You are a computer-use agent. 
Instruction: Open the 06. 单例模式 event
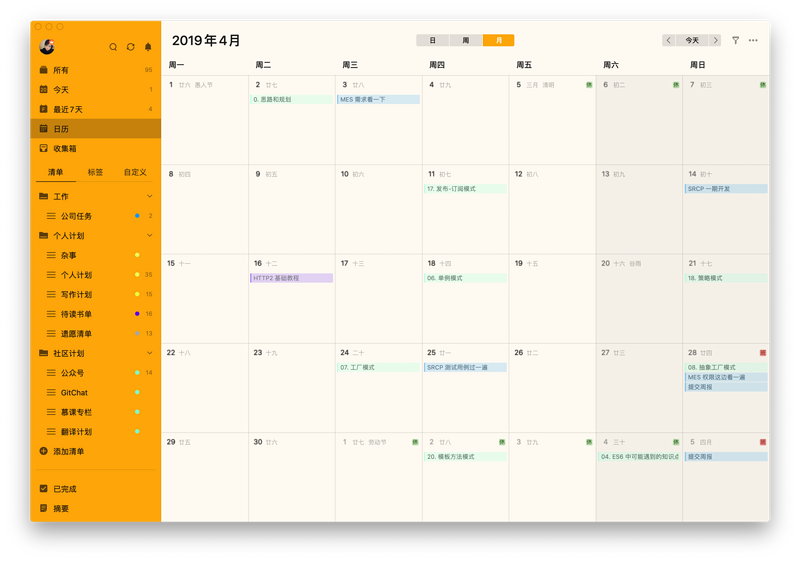tap(465, 278)
